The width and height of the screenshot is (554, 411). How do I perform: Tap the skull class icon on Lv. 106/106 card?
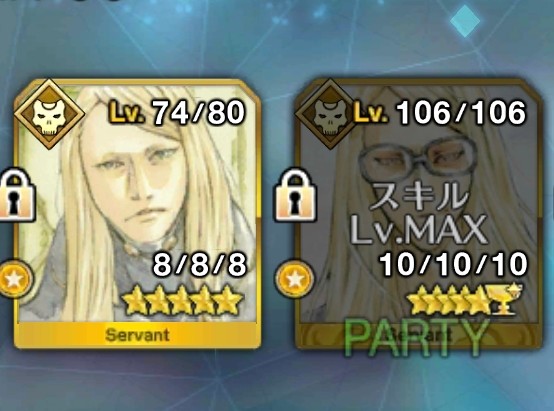[330, 114]
